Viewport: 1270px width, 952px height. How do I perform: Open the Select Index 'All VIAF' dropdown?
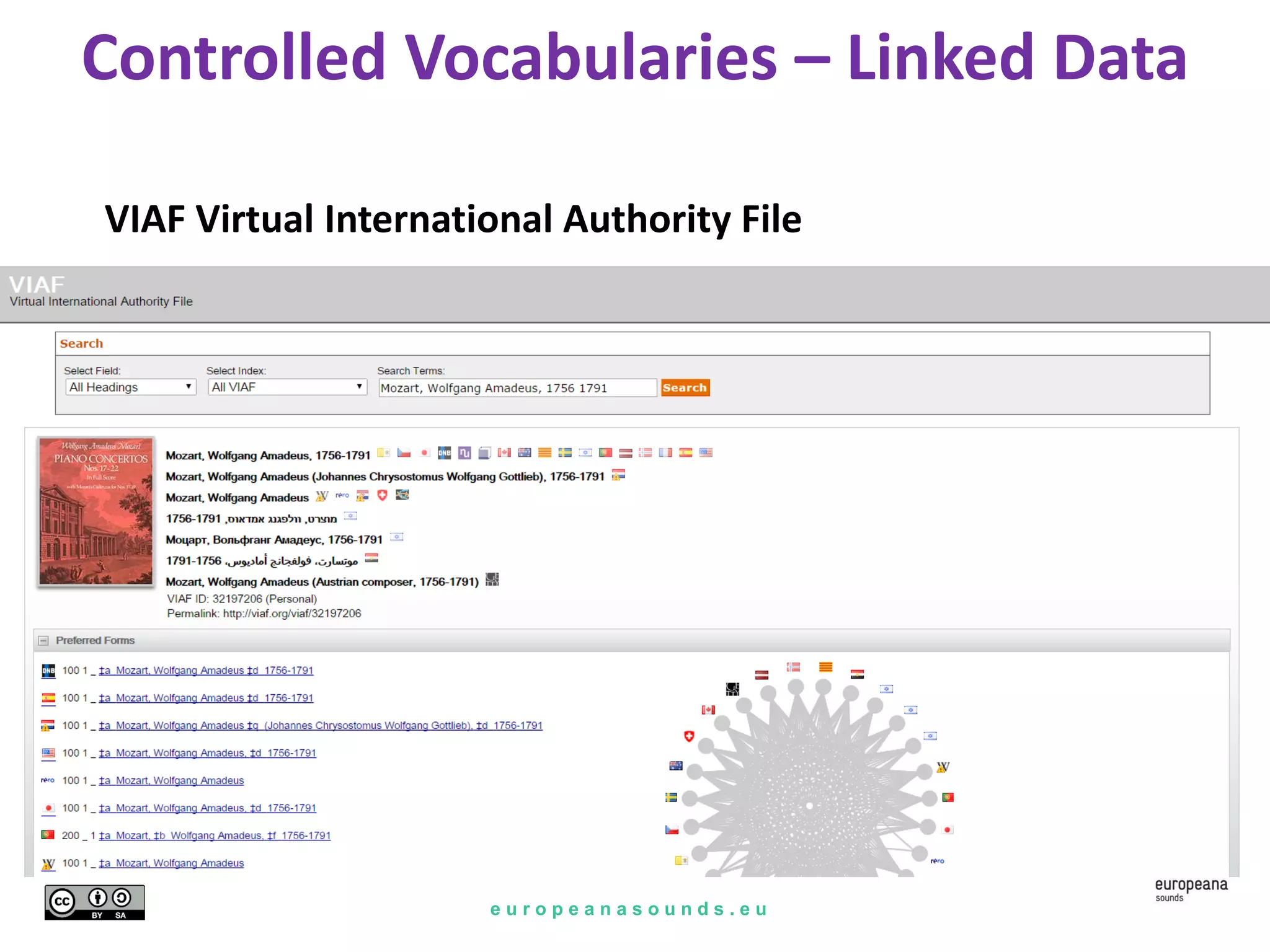[x=288, y=387]
